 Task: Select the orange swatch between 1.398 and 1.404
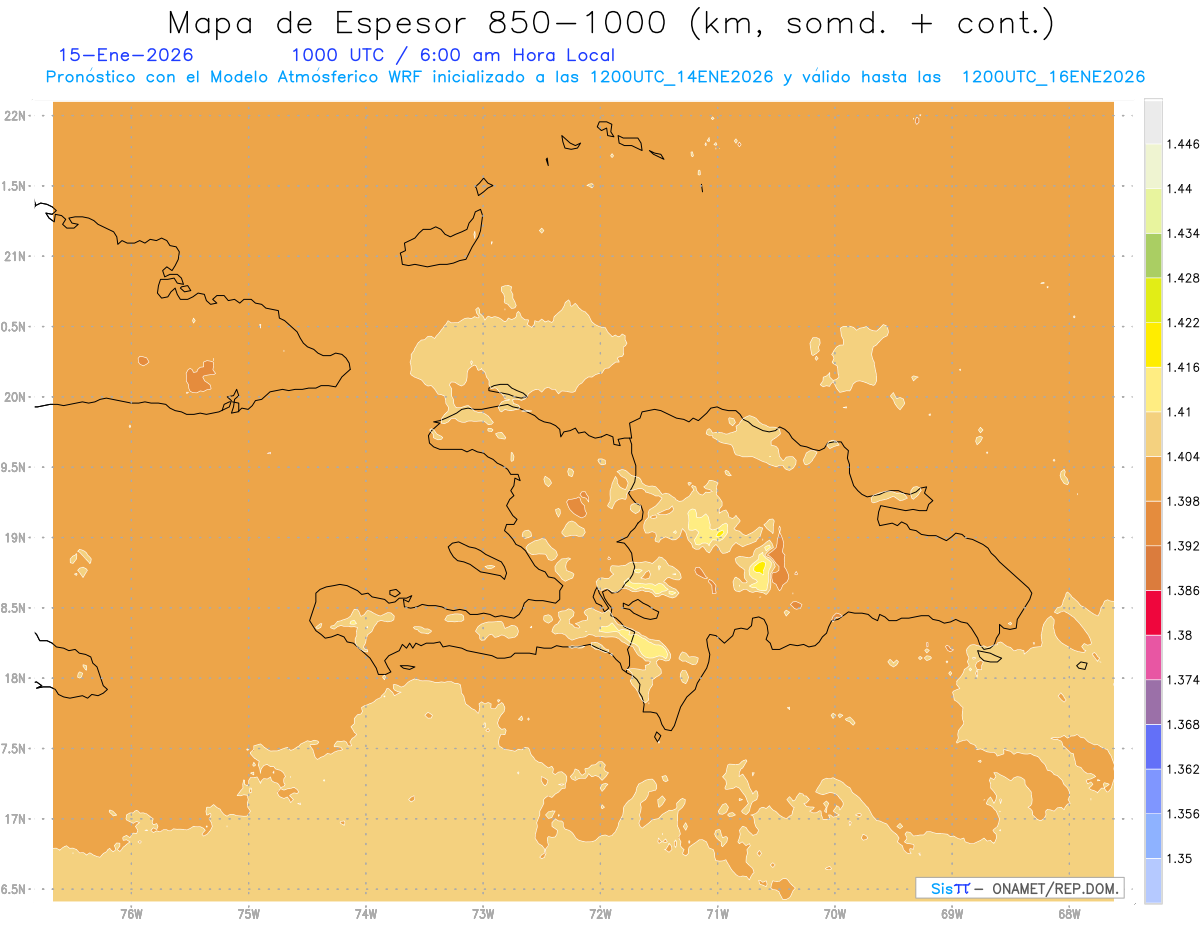tap(1153, 478)
